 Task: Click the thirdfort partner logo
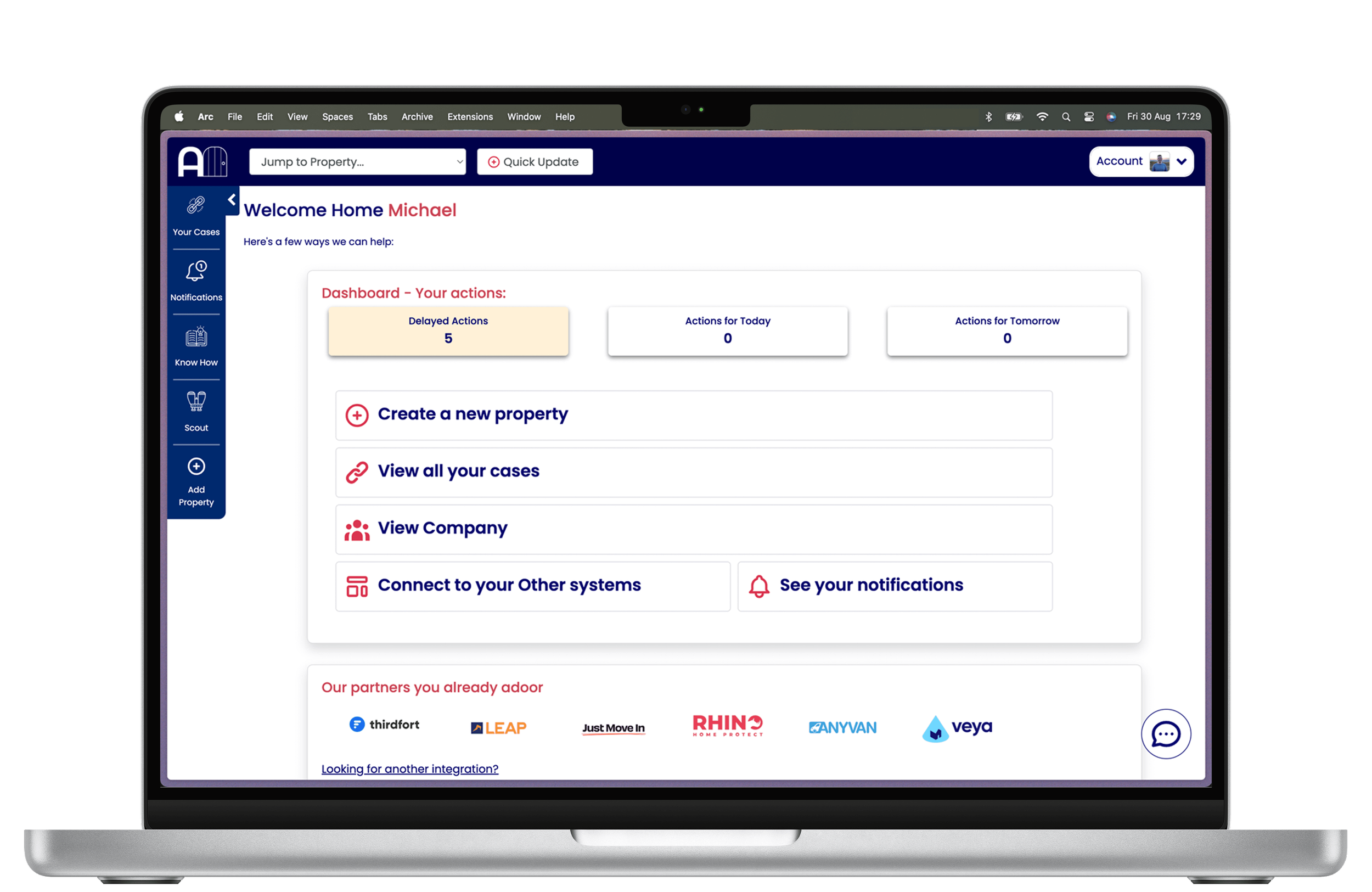tap(385, 724)
